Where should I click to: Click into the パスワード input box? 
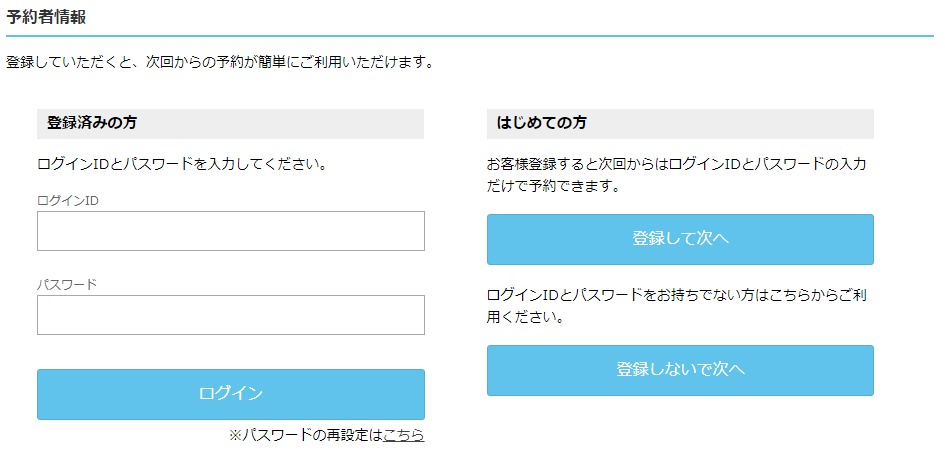231,315
